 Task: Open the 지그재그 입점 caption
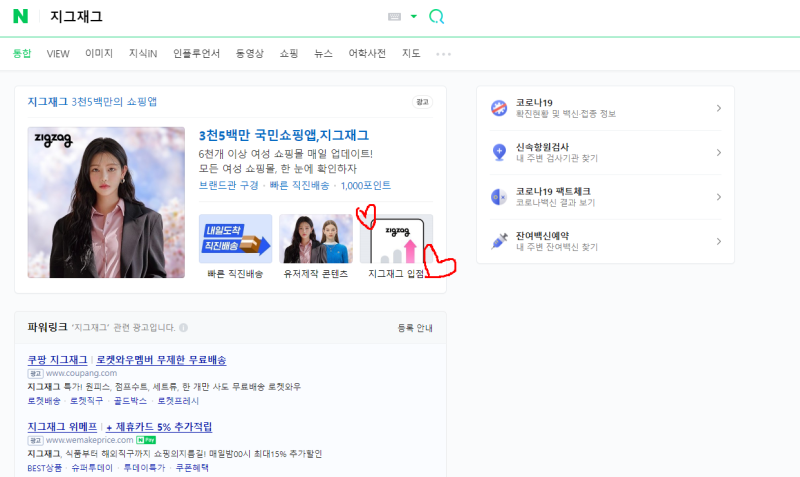coord(396,274)
